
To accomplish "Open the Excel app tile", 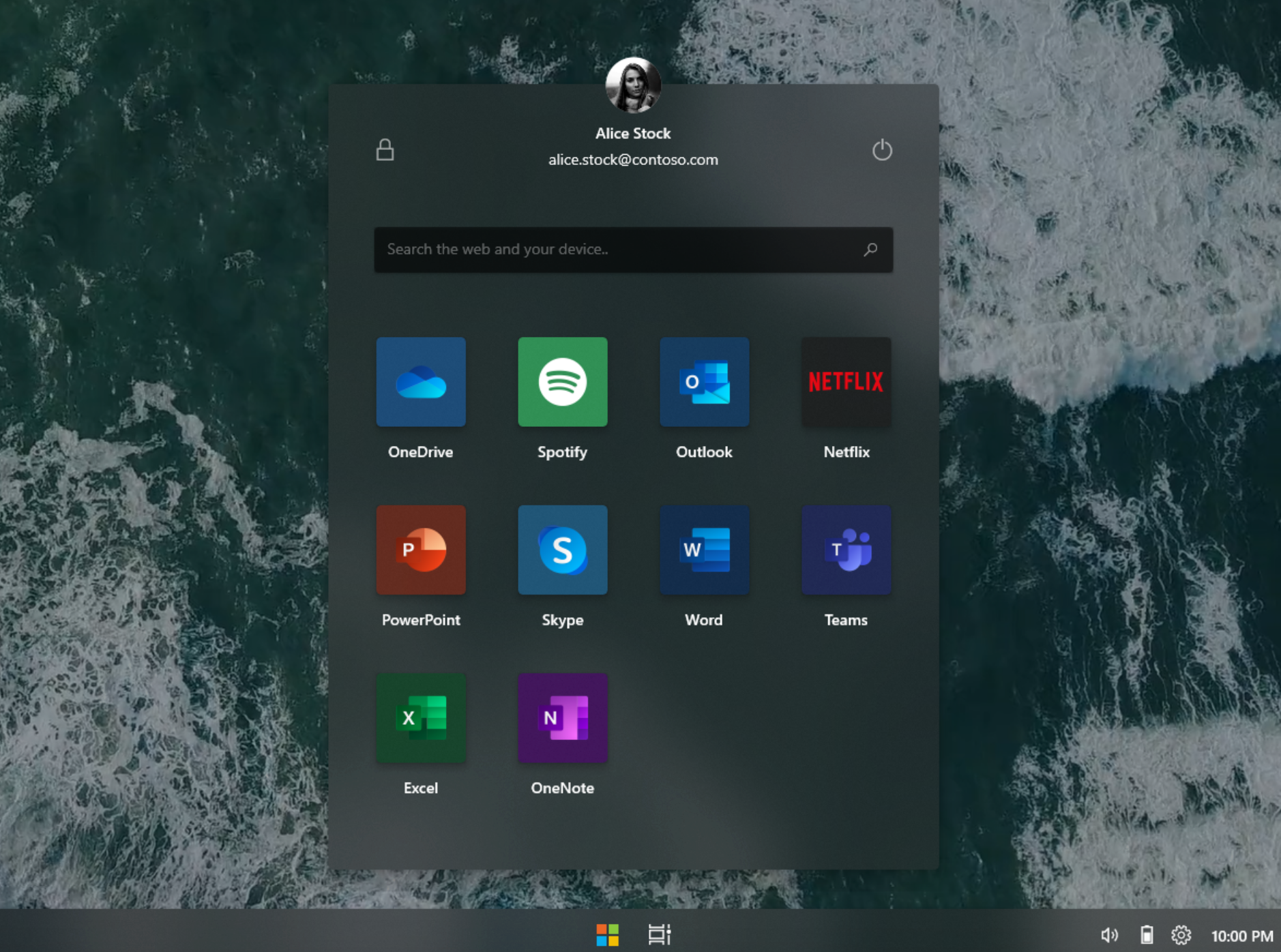I will [421, 718].
